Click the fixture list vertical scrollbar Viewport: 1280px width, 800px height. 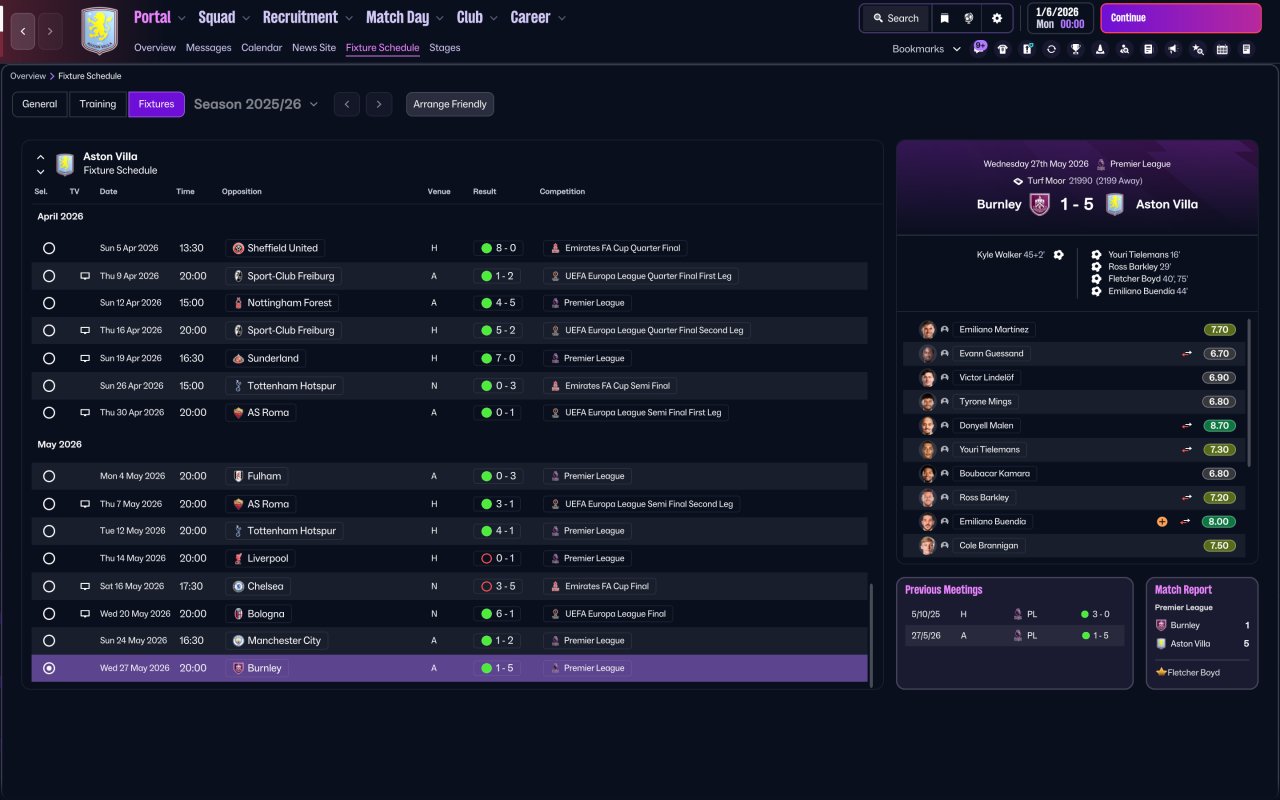pos(871,635)
